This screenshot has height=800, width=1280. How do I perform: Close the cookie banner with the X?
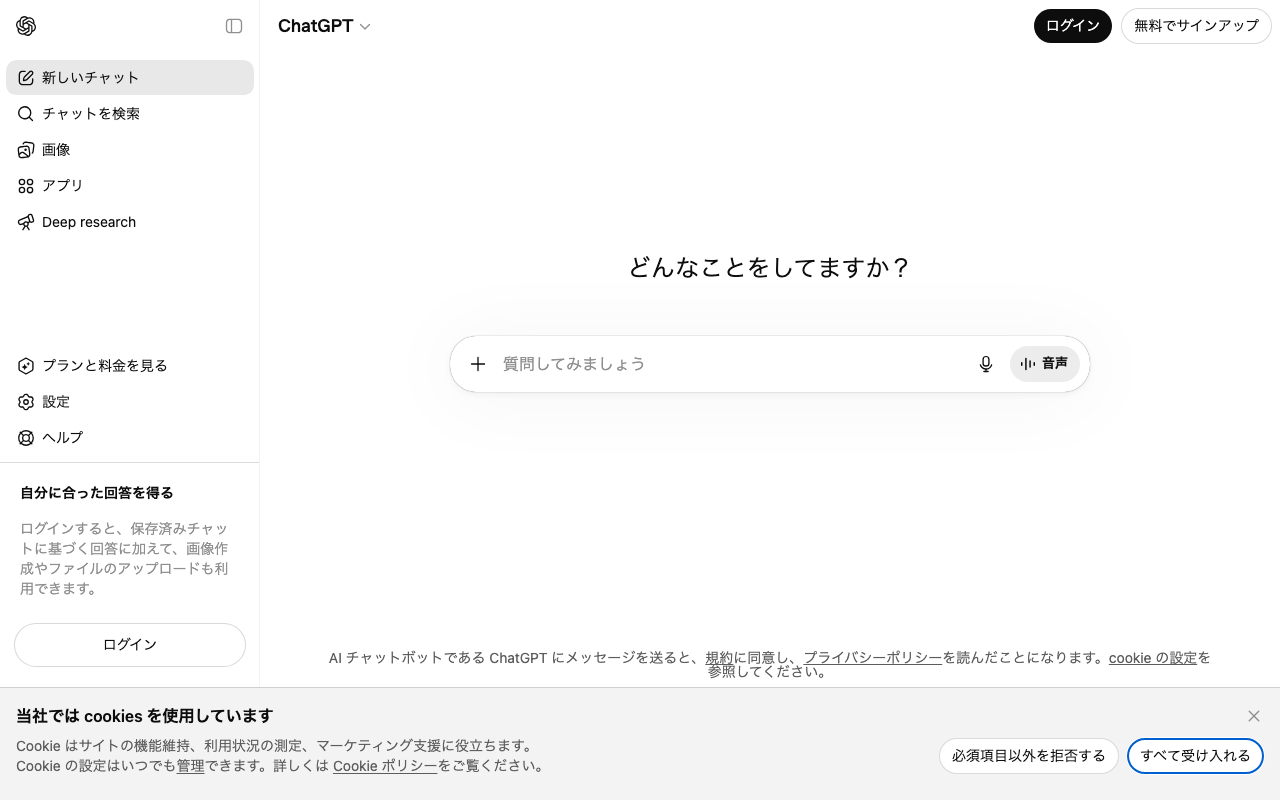pos(1254,716)
